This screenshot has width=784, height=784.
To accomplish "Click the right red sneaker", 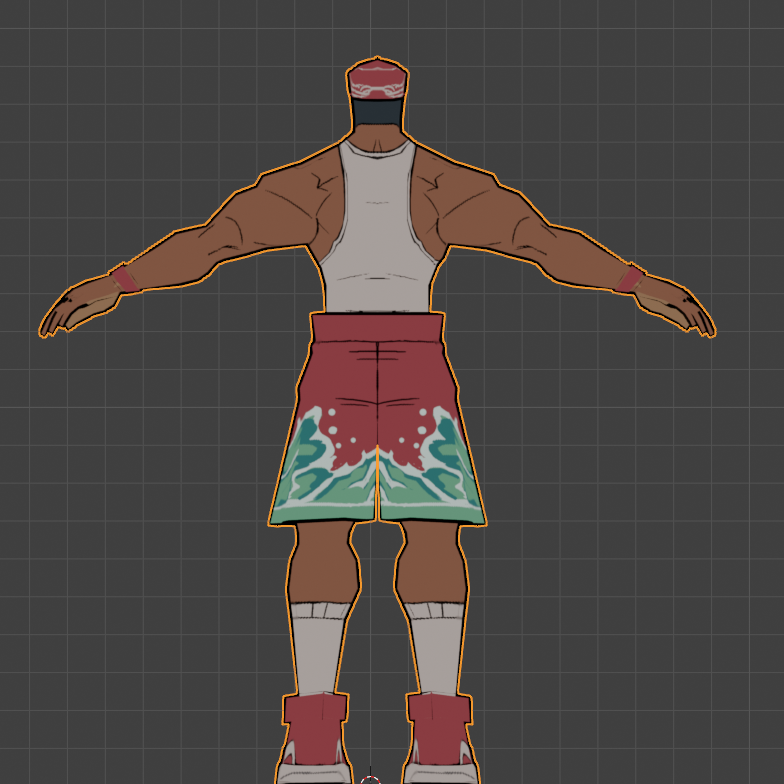I will 441,738.
